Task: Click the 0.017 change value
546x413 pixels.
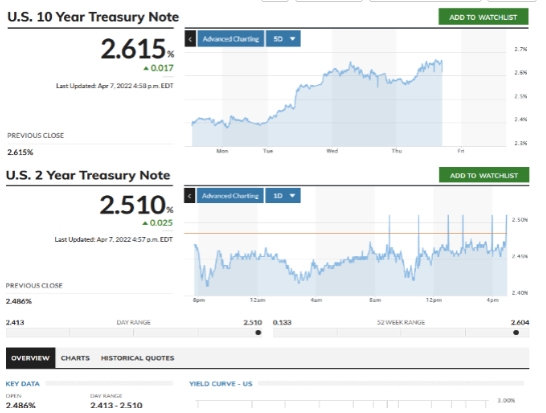Action: pos(158,68)
